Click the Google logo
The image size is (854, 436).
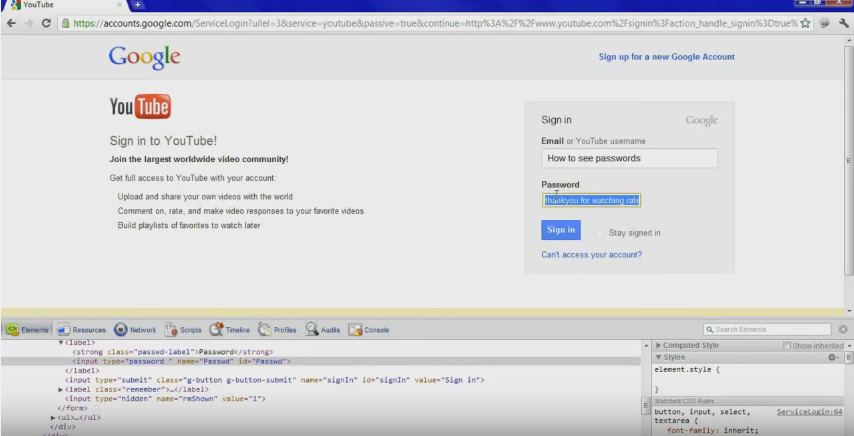point(144,58)
